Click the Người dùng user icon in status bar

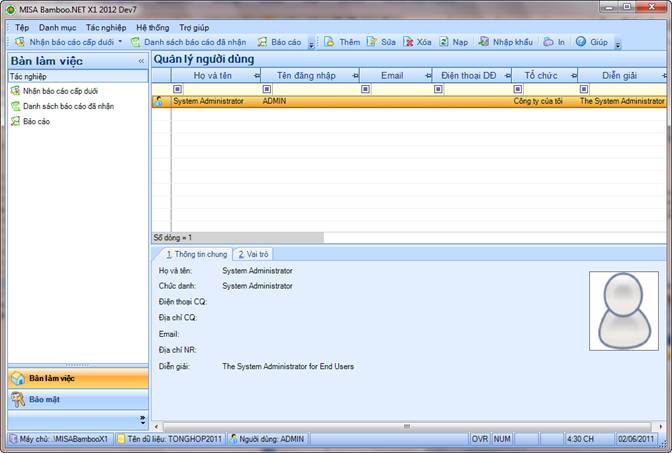point(234,438)
